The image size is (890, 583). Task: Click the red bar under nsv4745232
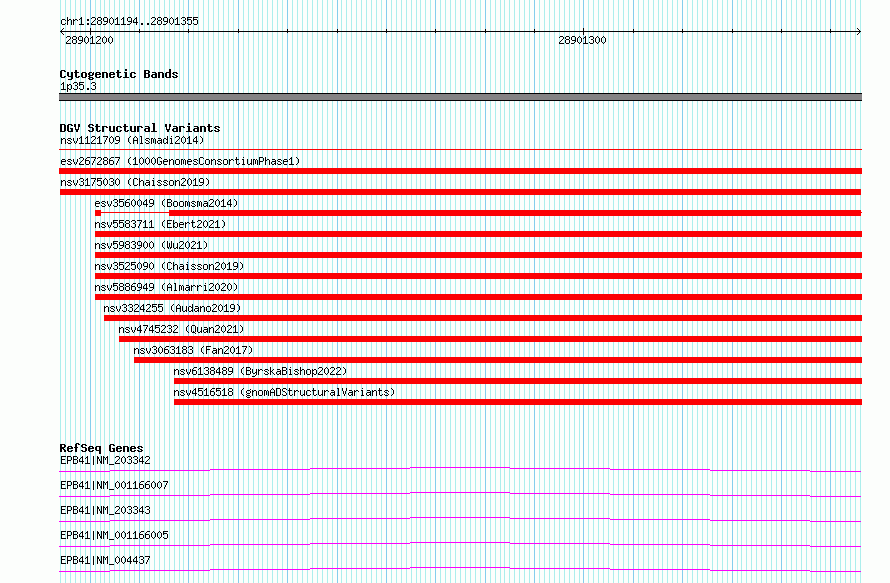(x=490, y=339)
